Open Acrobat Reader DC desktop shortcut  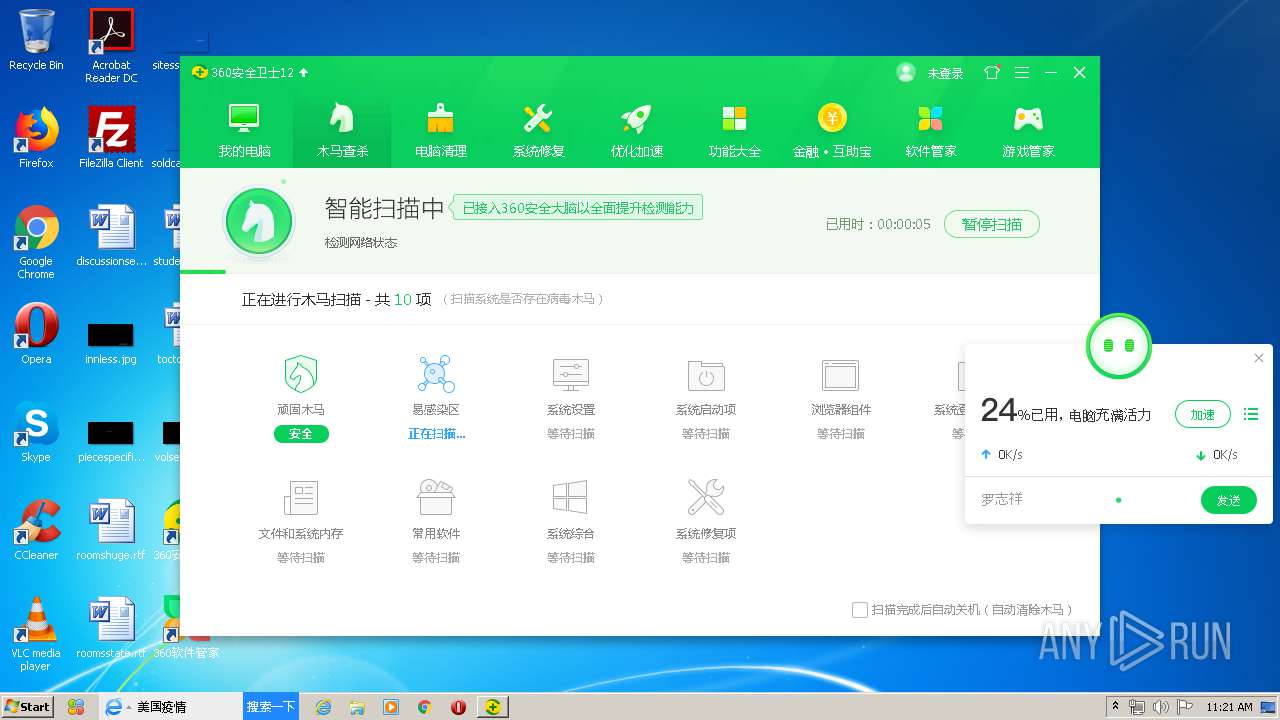coord(111,46)
